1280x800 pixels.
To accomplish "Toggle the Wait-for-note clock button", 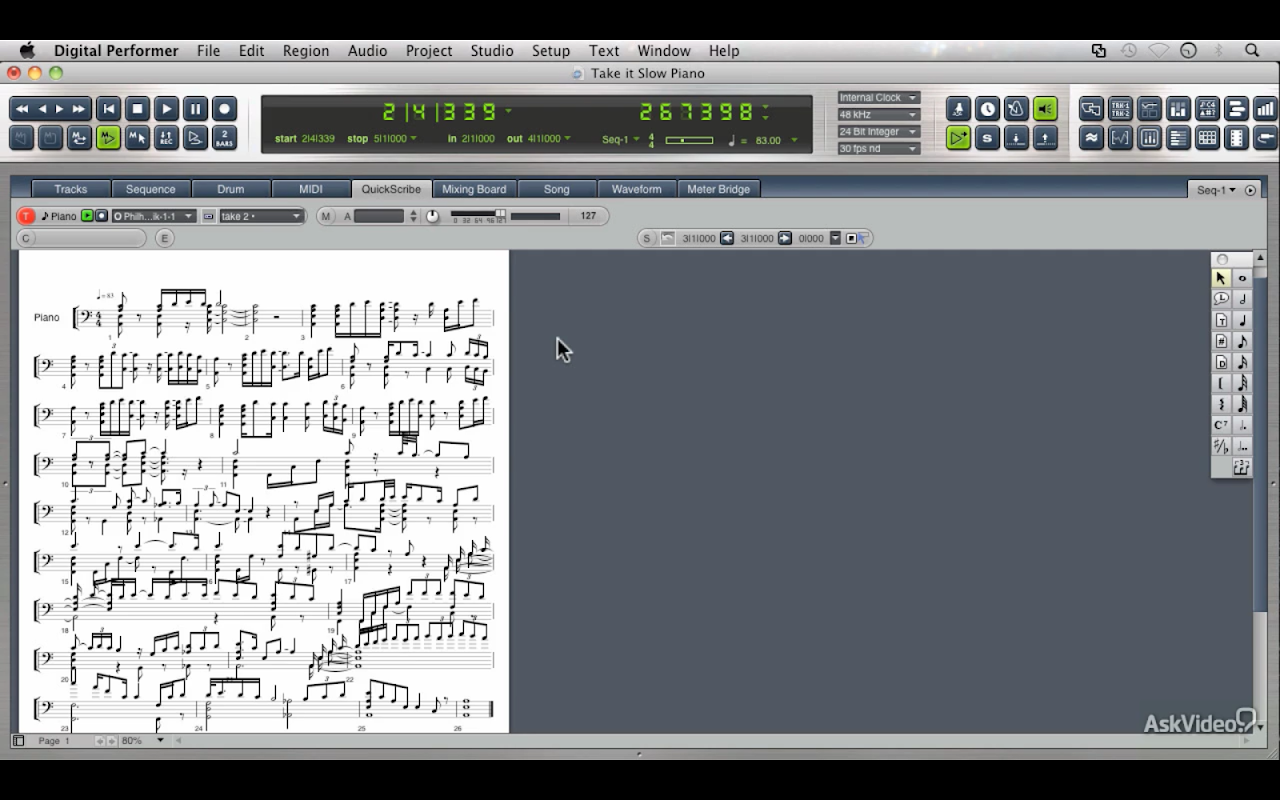I will point(987,109).
